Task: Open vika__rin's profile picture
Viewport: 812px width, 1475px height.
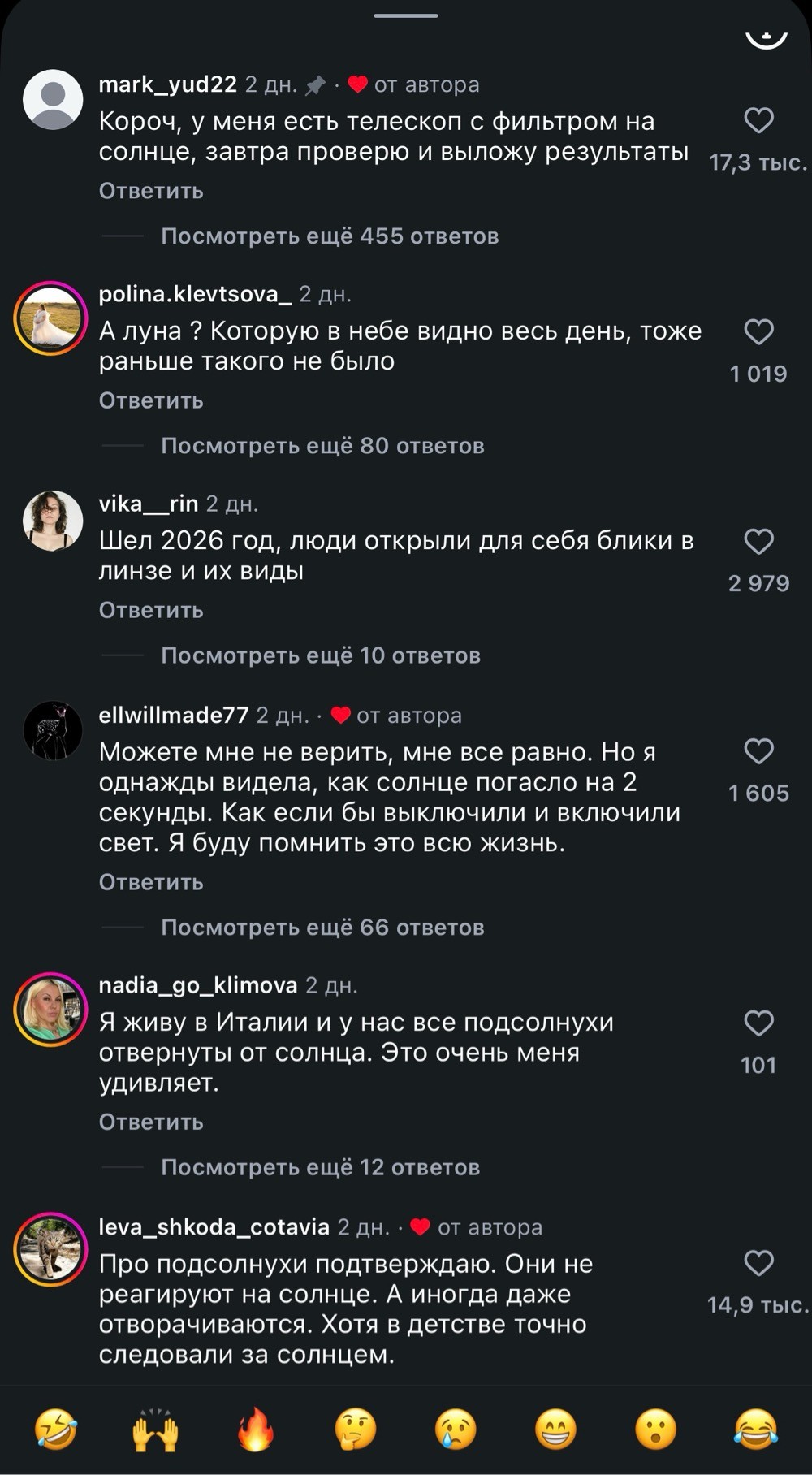Action: (53, 521)
